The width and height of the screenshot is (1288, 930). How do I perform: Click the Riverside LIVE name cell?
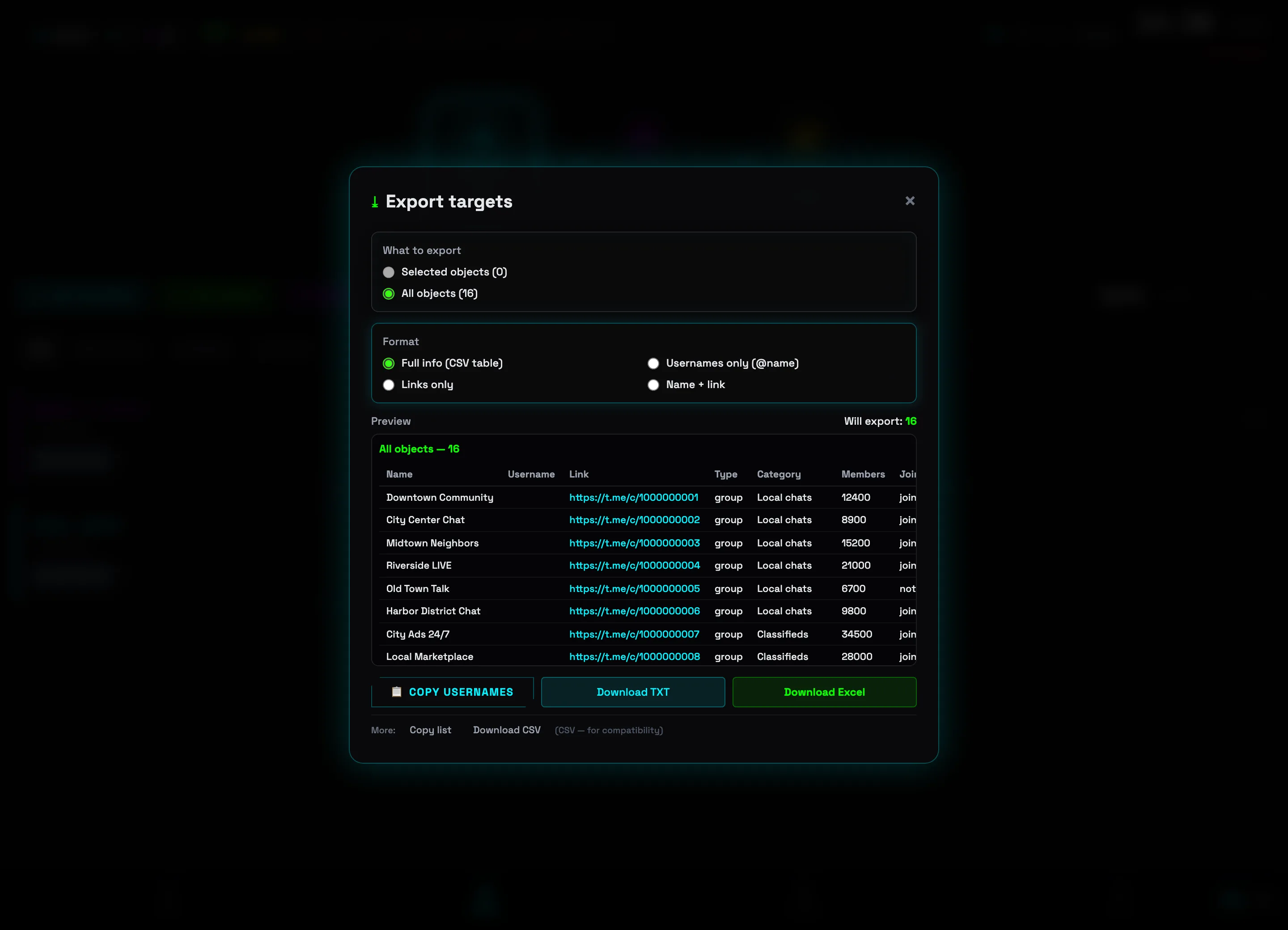pyautogui.click(x=419, y=566)
